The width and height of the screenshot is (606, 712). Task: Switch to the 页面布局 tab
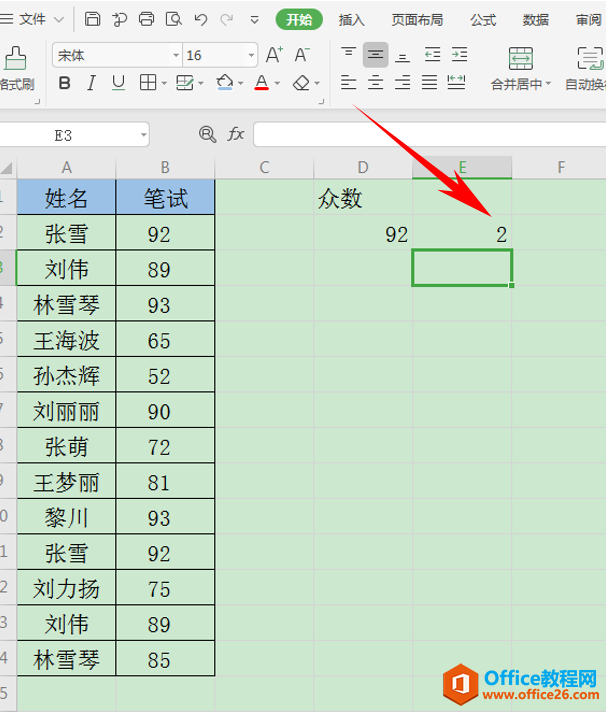click(417, 20)
